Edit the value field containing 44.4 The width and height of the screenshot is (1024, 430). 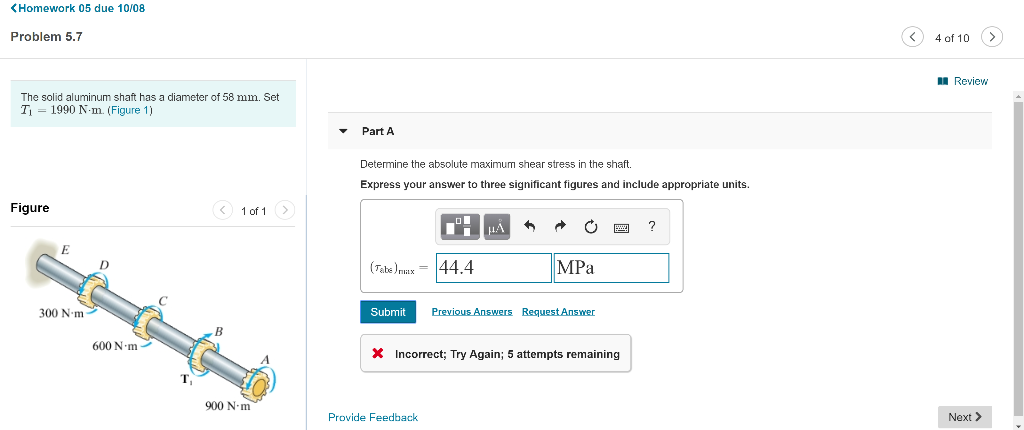494,268
